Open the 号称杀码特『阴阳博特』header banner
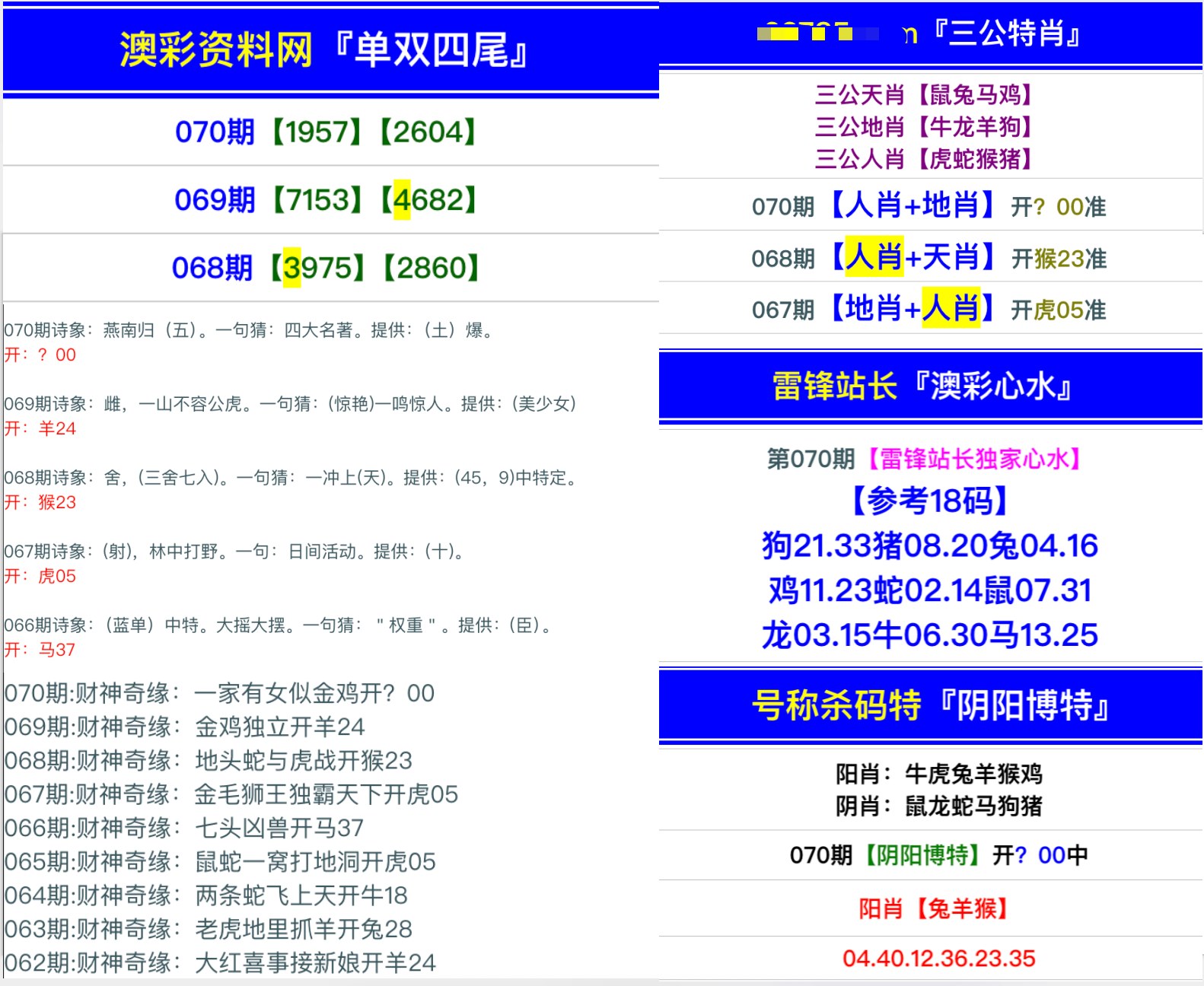Viewport: 1204px width, 986px height. click(x=930, y=705)
